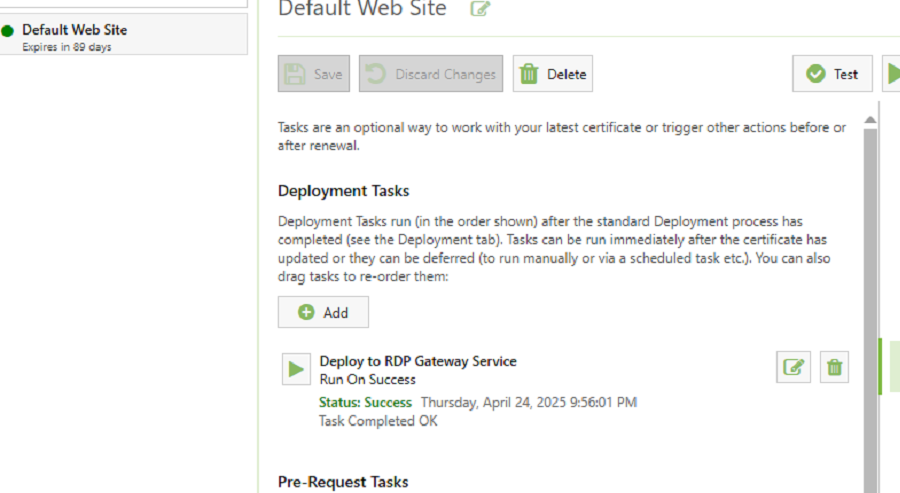Click the scrollbar up arrow
900x493 pixels.
click(870, 119)
